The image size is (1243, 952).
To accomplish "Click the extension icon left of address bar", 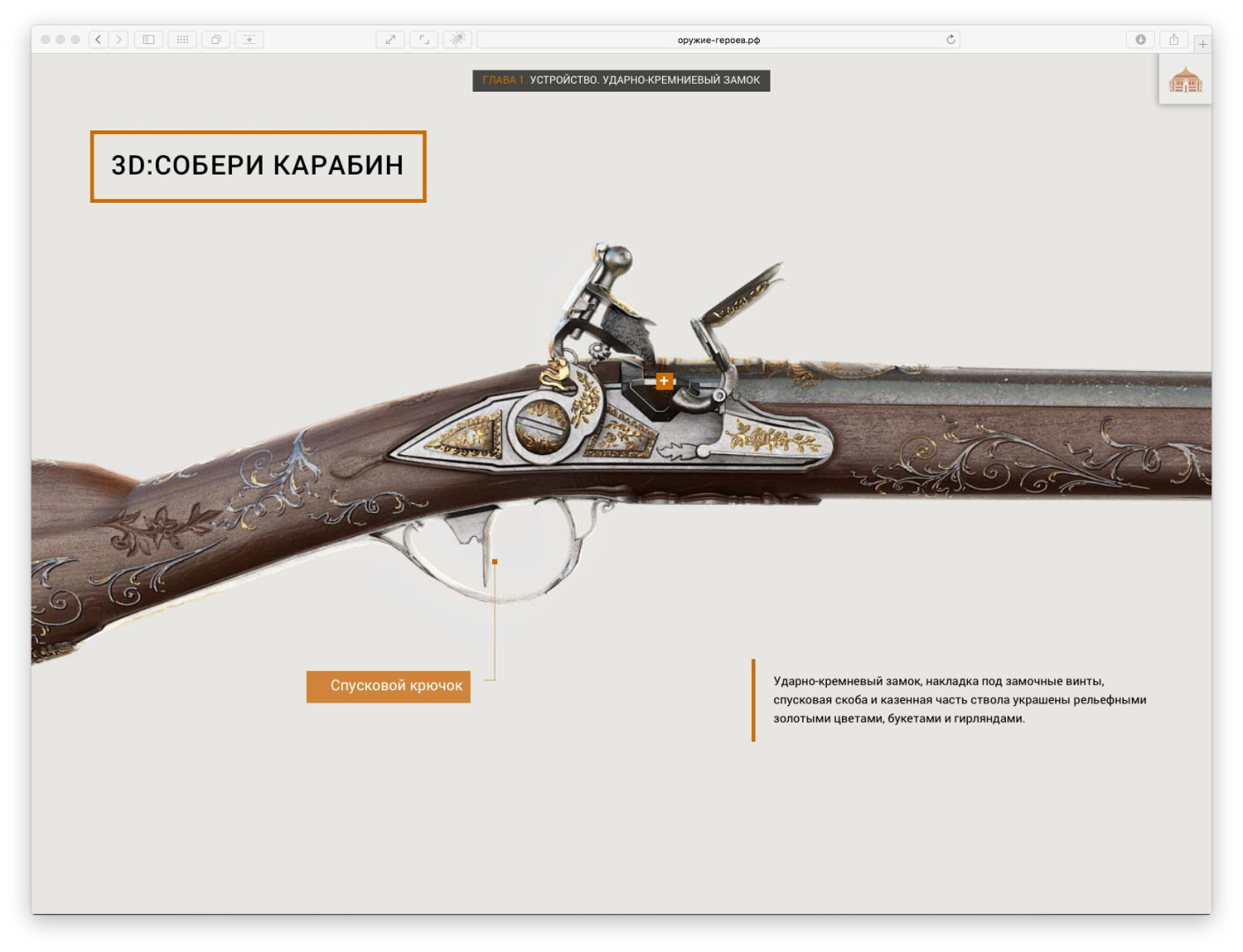I will click(x=457, y=40).
